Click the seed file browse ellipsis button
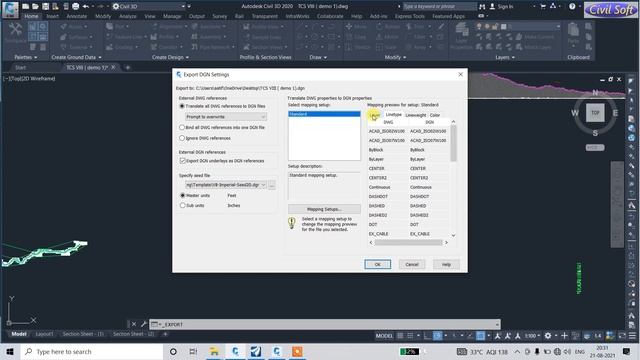The image size is (640, 360). (272, 185)
